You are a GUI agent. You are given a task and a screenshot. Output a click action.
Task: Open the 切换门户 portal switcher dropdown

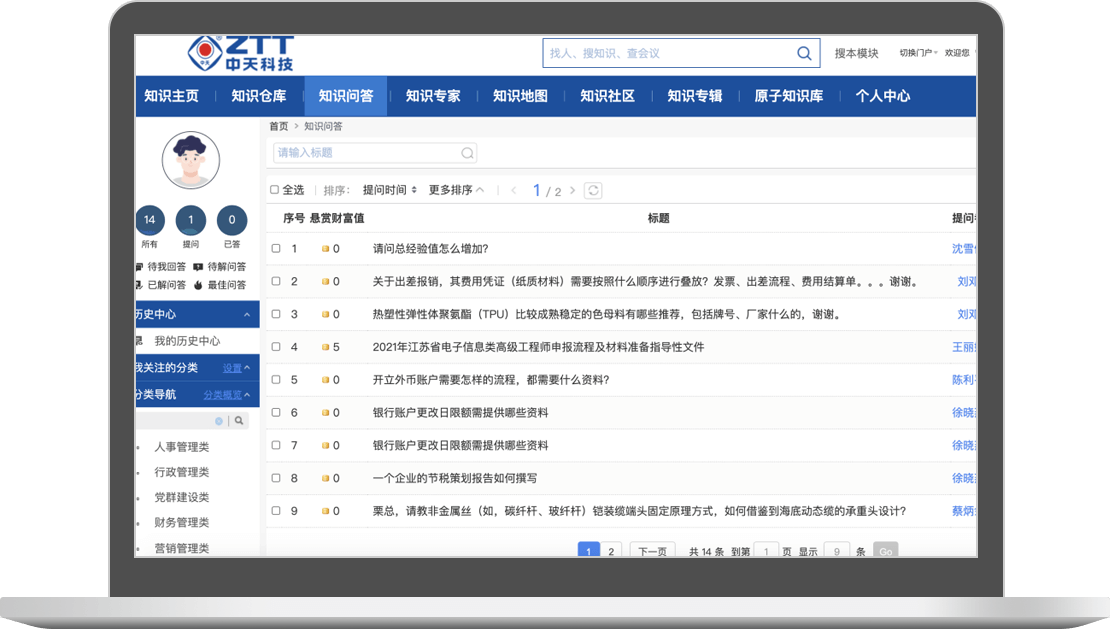tap(915, 54)
